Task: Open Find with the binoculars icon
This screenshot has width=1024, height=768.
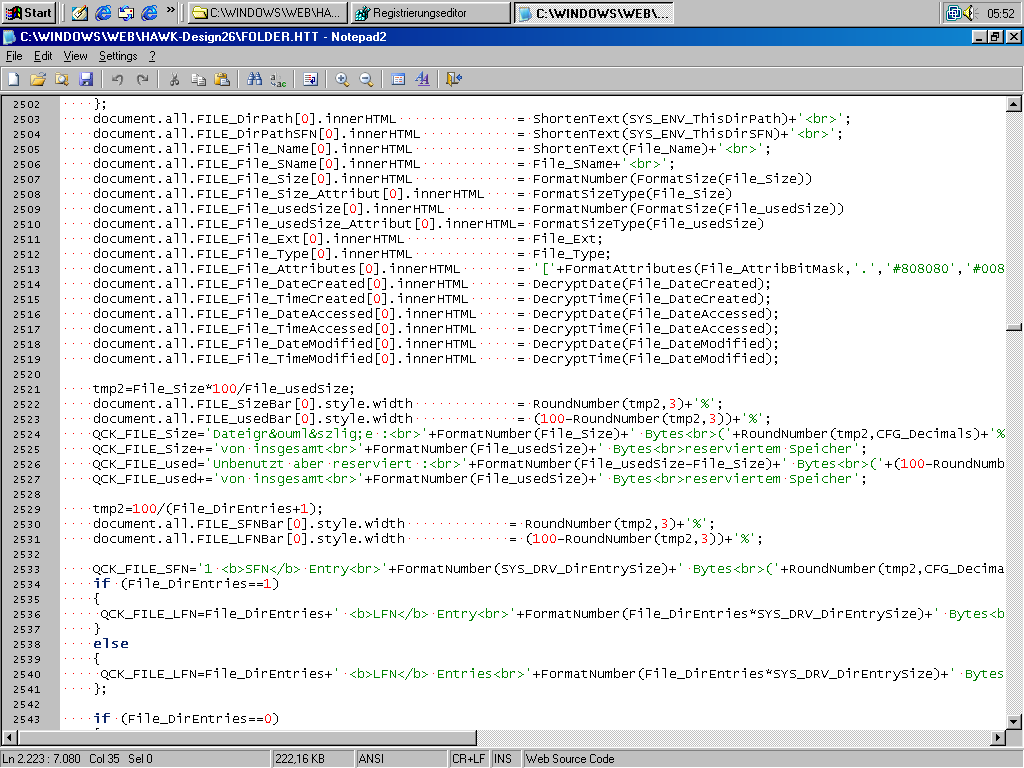Action: click(255, 79)
